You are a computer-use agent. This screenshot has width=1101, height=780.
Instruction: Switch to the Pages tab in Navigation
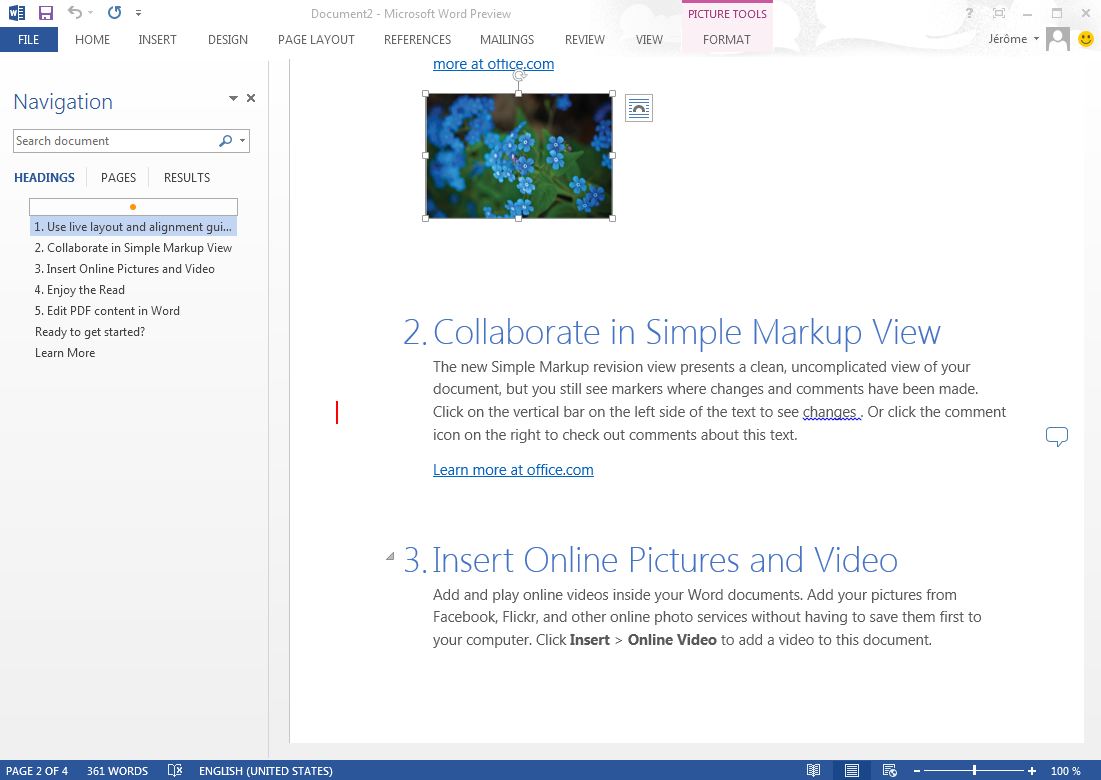tap(118, 178)
